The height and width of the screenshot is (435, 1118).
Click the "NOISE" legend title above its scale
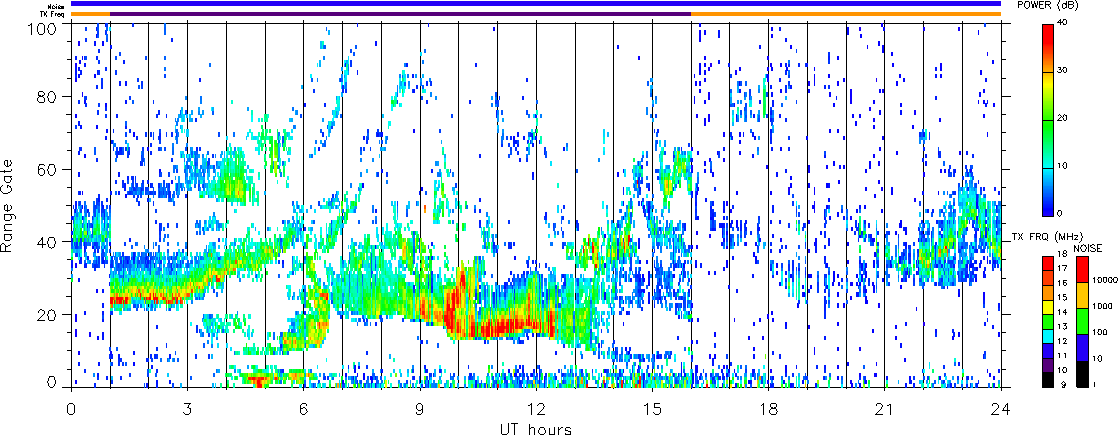pyautogui.click(x=1088, y=247)
